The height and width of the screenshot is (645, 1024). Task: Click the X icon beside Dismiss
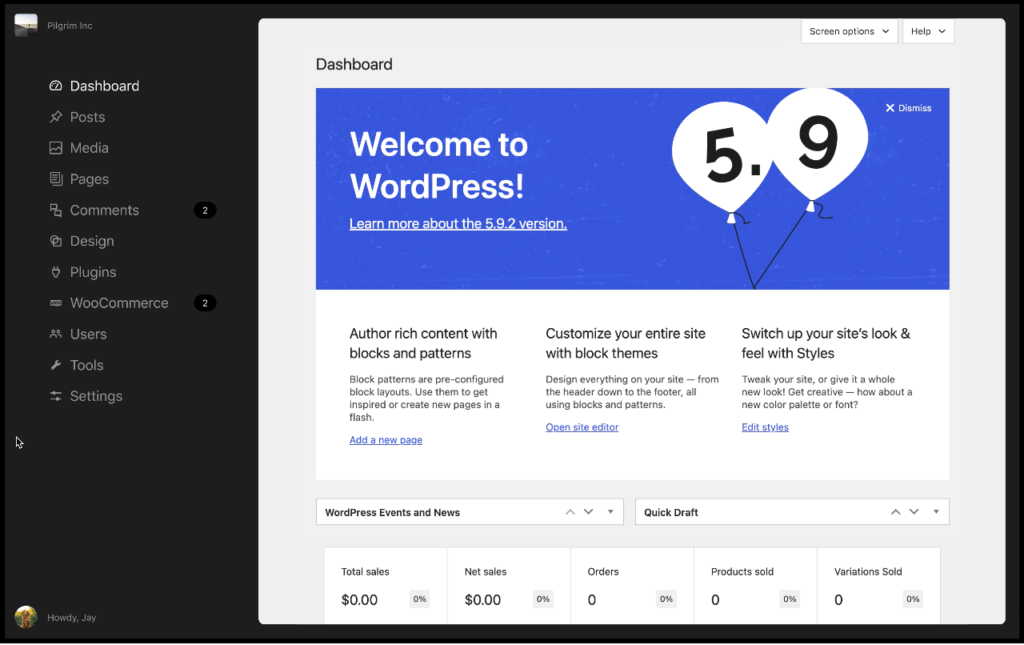click(x=889, y=108)
